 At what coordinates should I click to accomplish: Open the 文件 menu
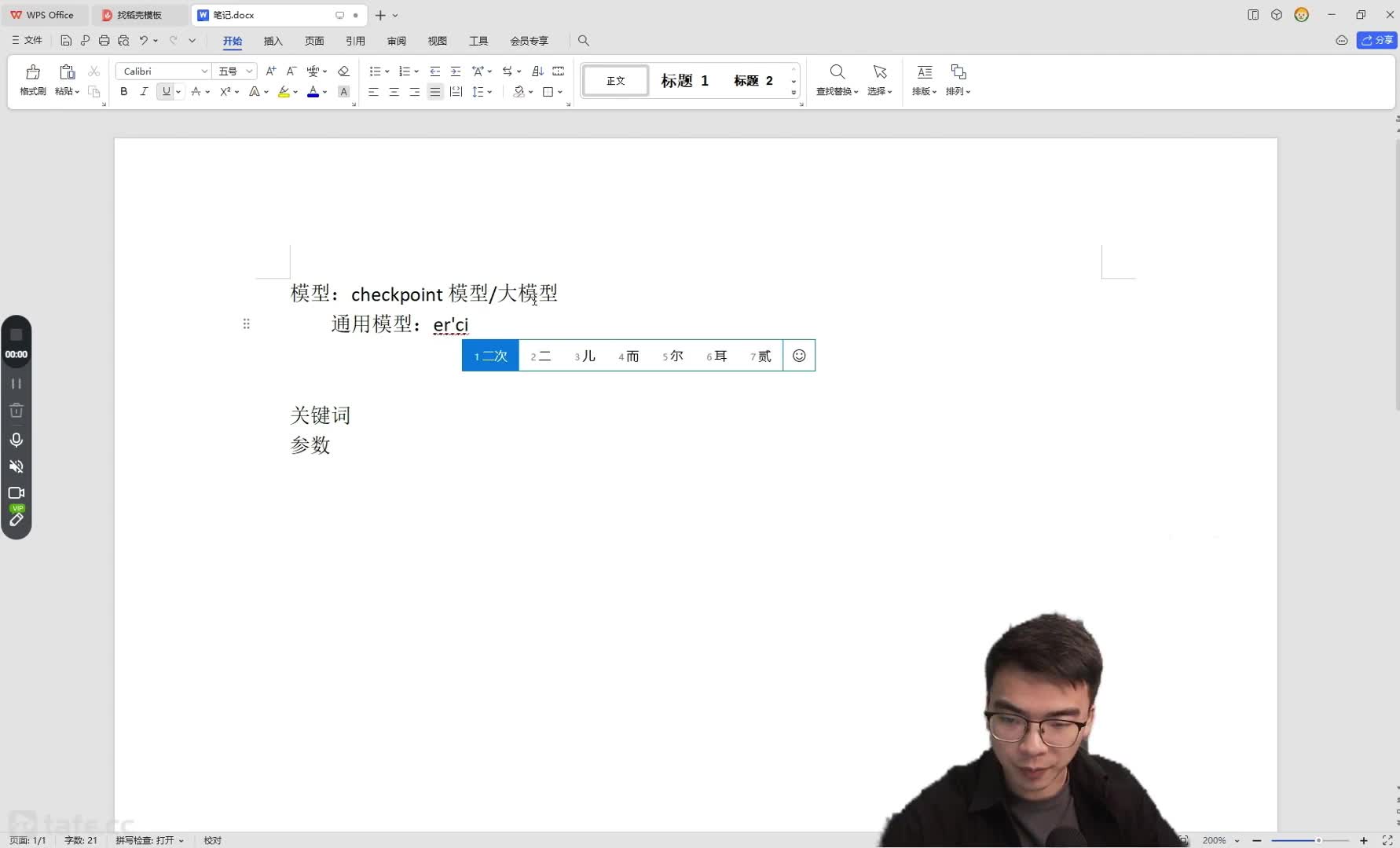pos(27,40)
